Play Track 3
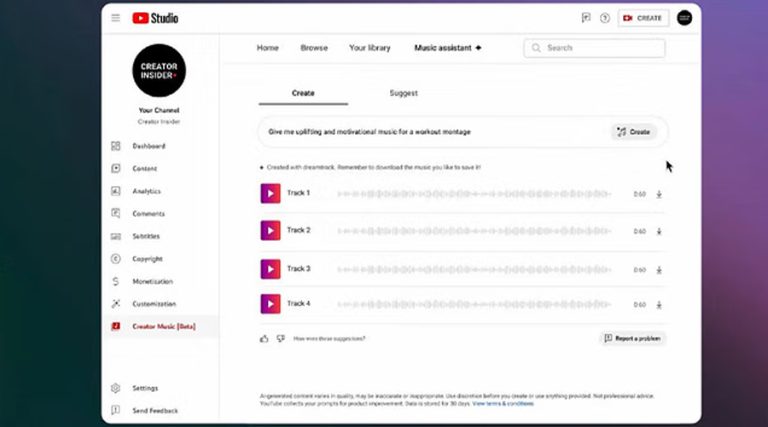This screenshot has width=768, height=427. [x=270, y=269]
